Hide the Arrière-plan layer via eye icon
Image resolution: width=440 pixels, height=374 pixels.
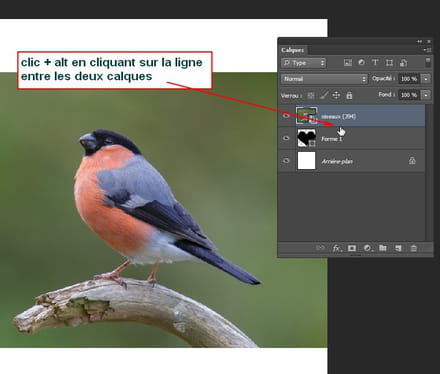(x=286, y=161)
